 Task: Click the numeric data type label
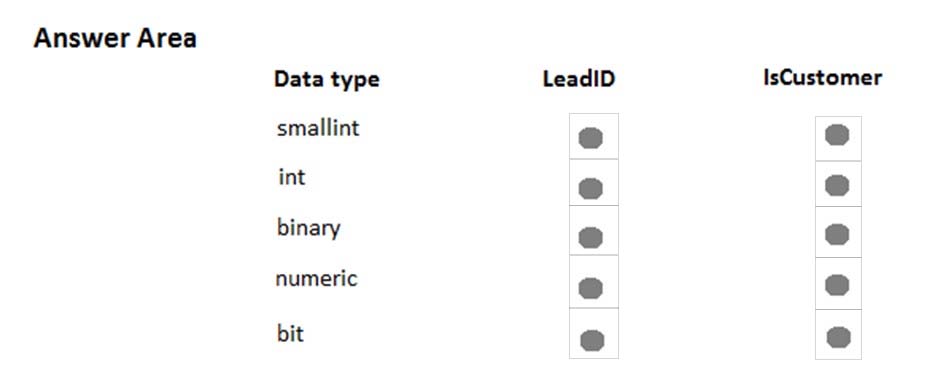coord(316,278)
